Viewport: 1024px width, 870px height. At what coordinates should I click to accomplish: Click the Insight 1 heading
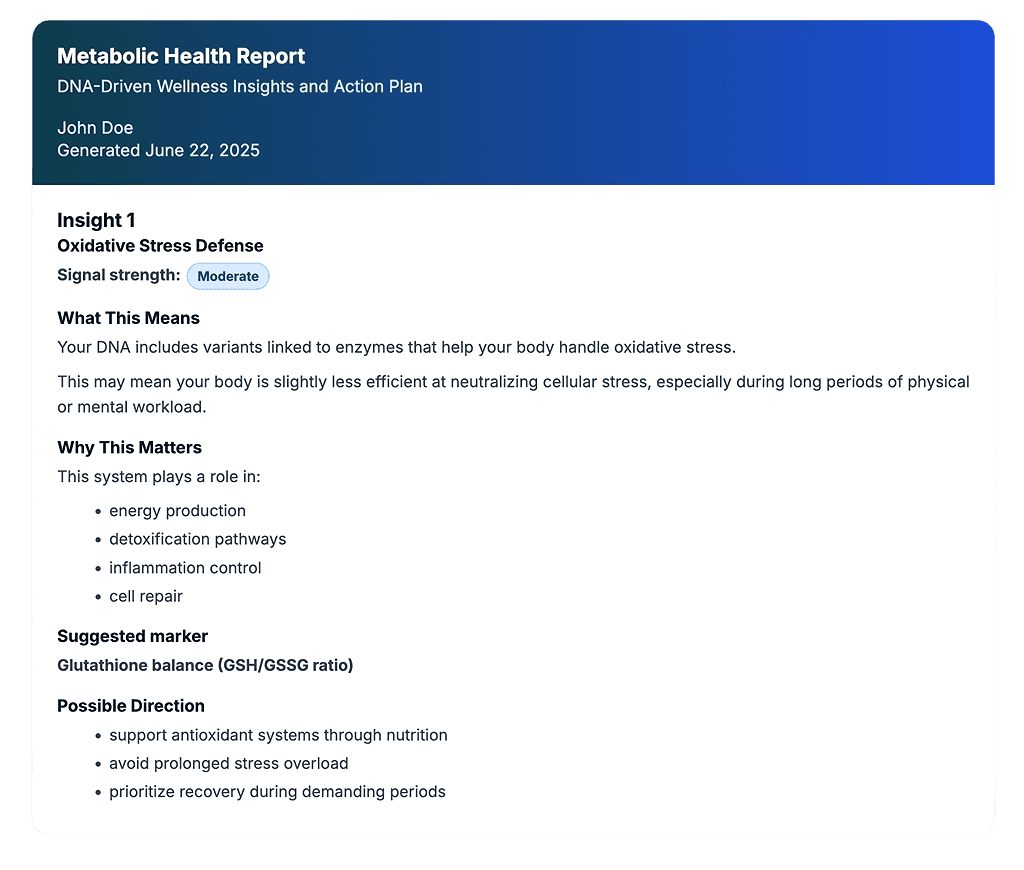96,220
